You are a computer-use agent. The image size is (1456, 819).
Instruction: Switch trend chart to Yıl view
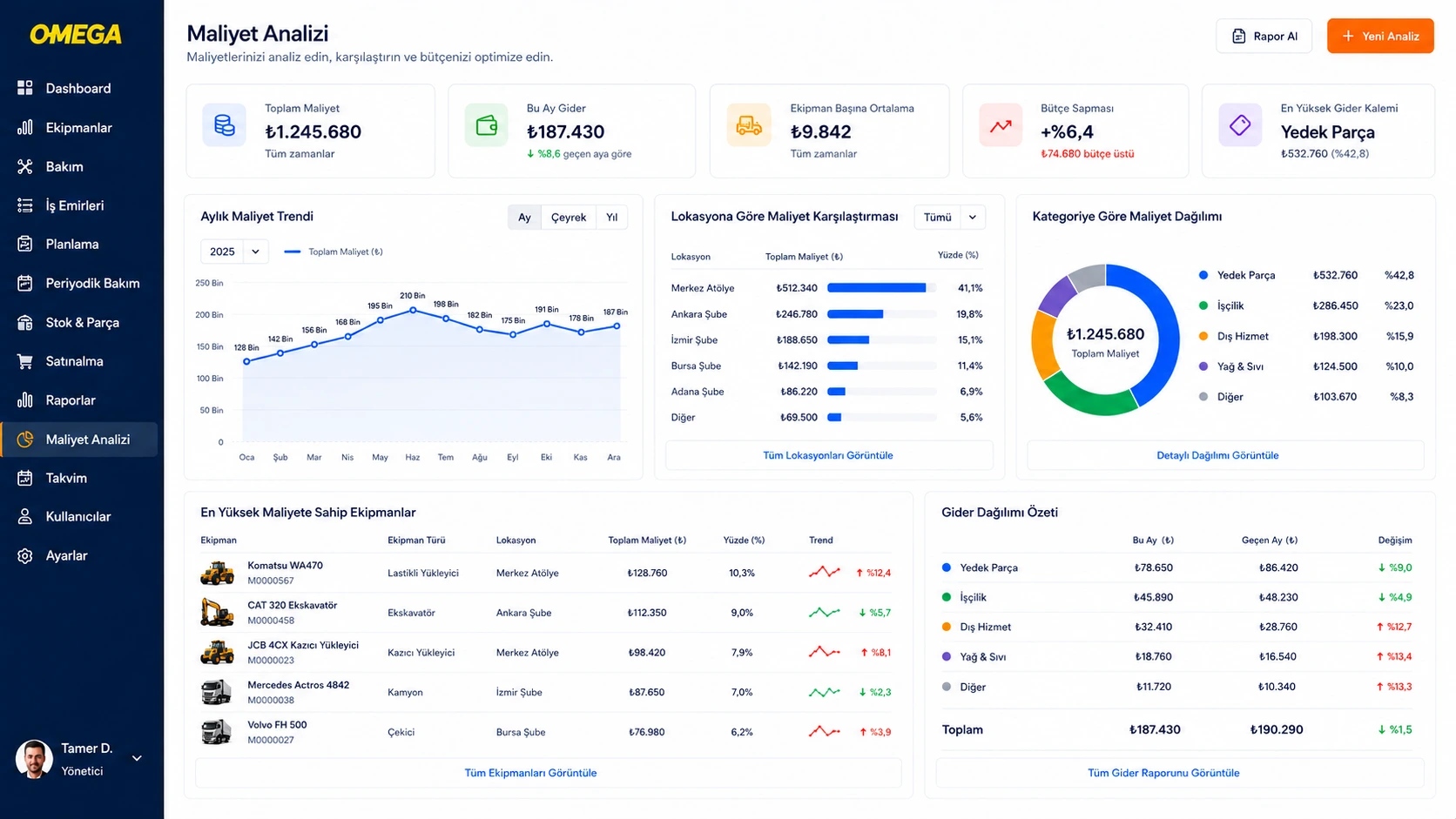612,218
